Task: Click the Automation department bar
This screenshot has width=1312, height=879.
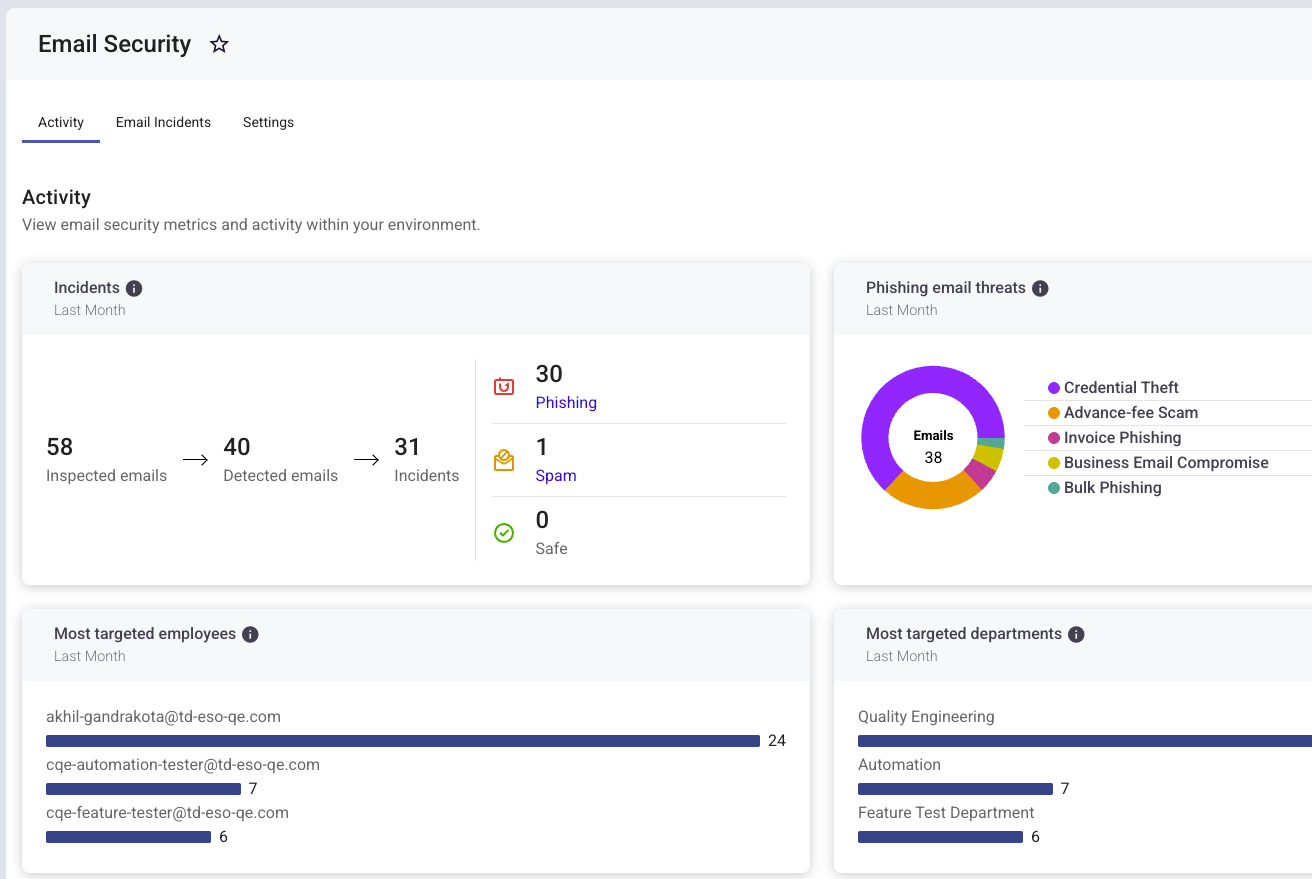Action: click(955, 789)
